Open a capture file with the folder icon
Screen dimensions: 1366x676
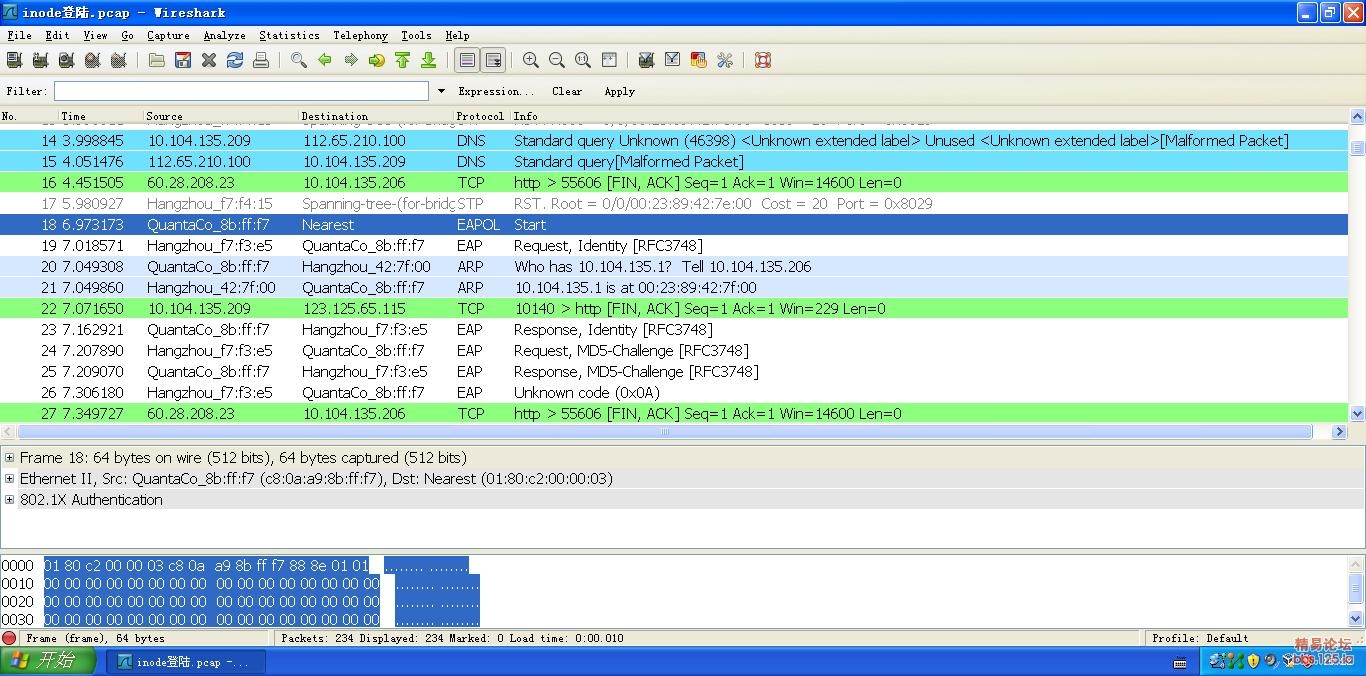[x=157, y=60]
